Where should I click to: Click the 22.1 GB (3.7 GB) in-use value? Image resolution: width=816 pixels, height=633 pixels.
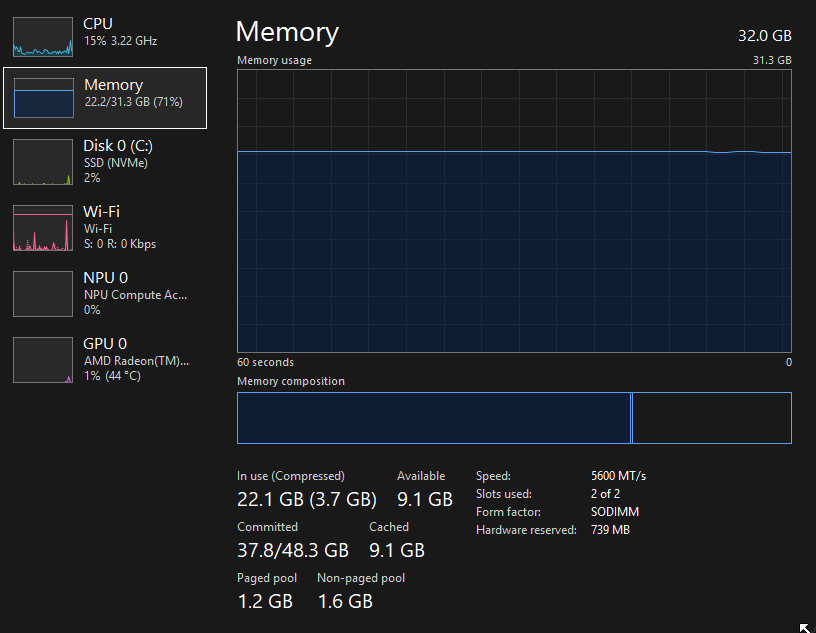click(307, 499)
